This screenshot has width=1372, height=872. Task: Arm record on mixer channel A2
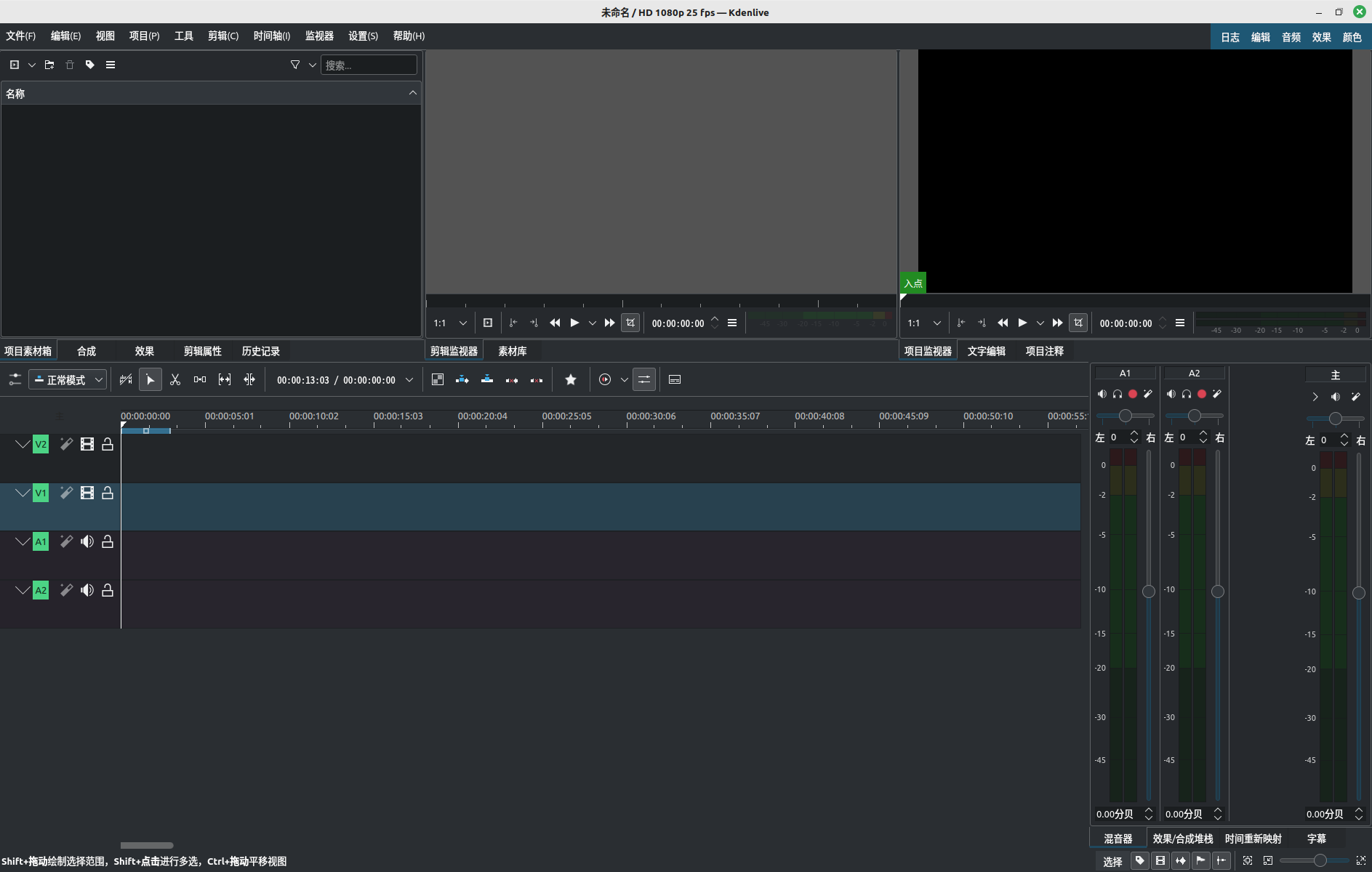click(x=1202, y=394)
